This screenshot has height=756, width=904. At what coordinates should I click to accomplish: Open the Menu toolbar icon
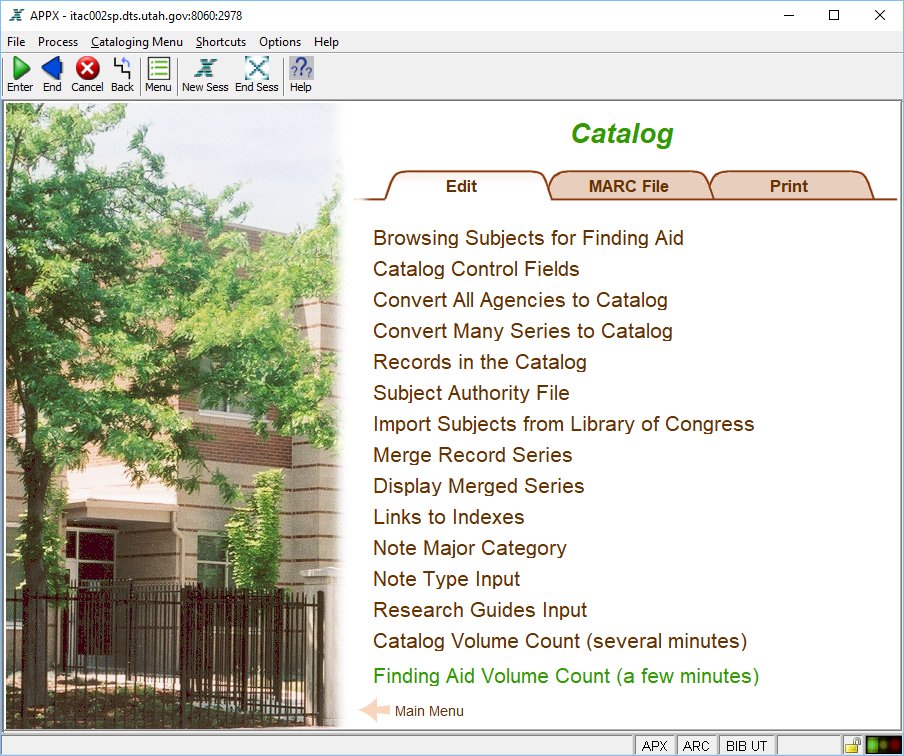[157, 70]
